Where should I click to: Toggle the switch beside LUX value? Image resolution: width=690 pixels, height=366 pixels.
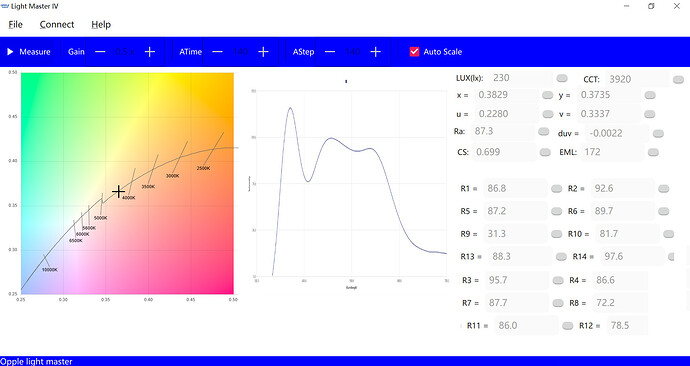coord(562,78)
